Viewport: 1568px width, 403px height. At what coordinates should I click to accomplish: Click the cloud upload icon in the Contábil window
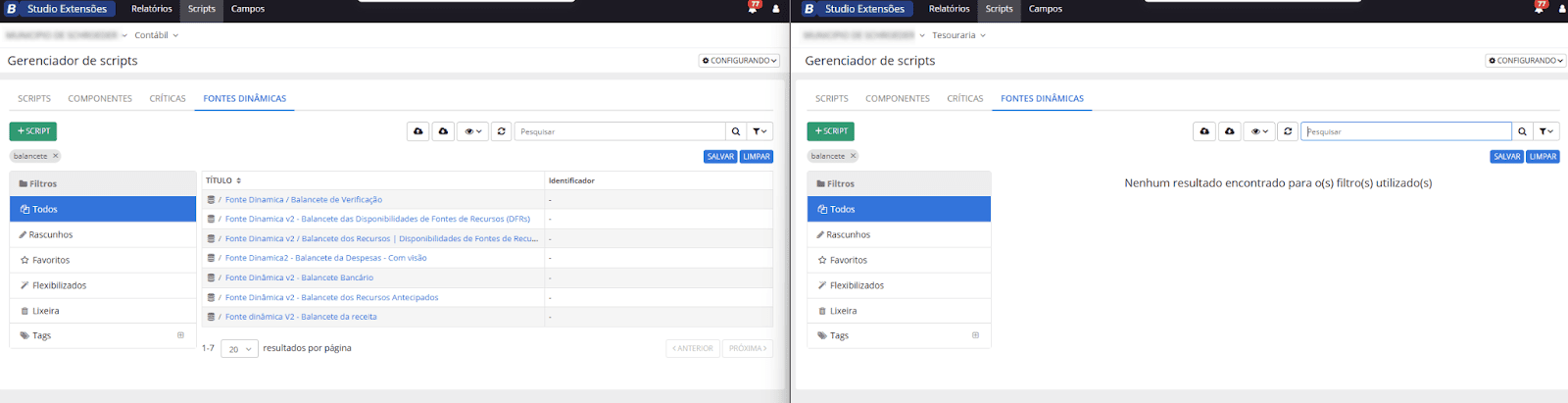coord(418,131)
